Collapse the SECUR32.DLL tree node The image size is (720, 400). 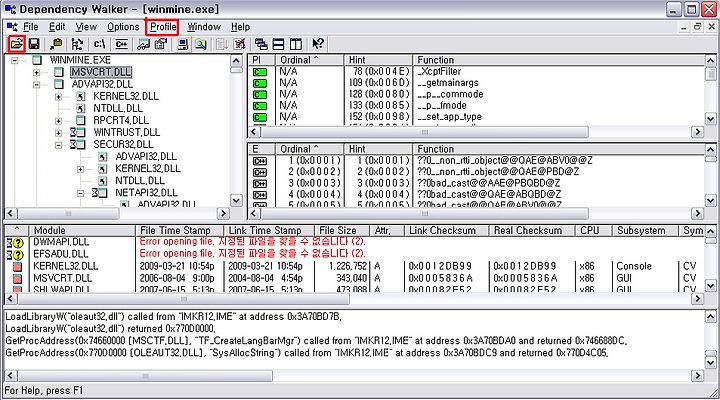pyautogui.click(x=58, y=145)
